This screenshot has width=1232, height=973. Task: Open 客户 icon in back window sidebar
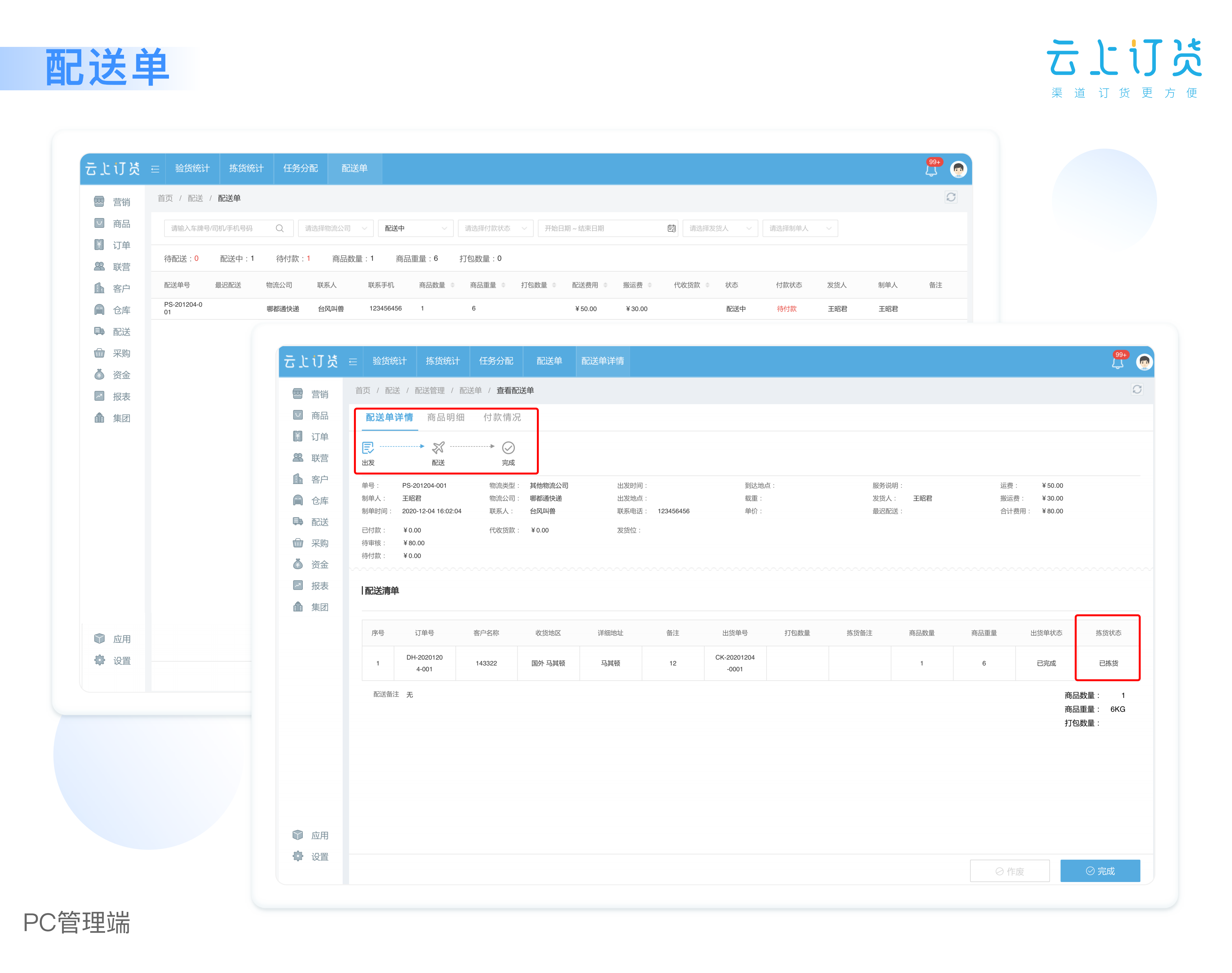[99, 288]
